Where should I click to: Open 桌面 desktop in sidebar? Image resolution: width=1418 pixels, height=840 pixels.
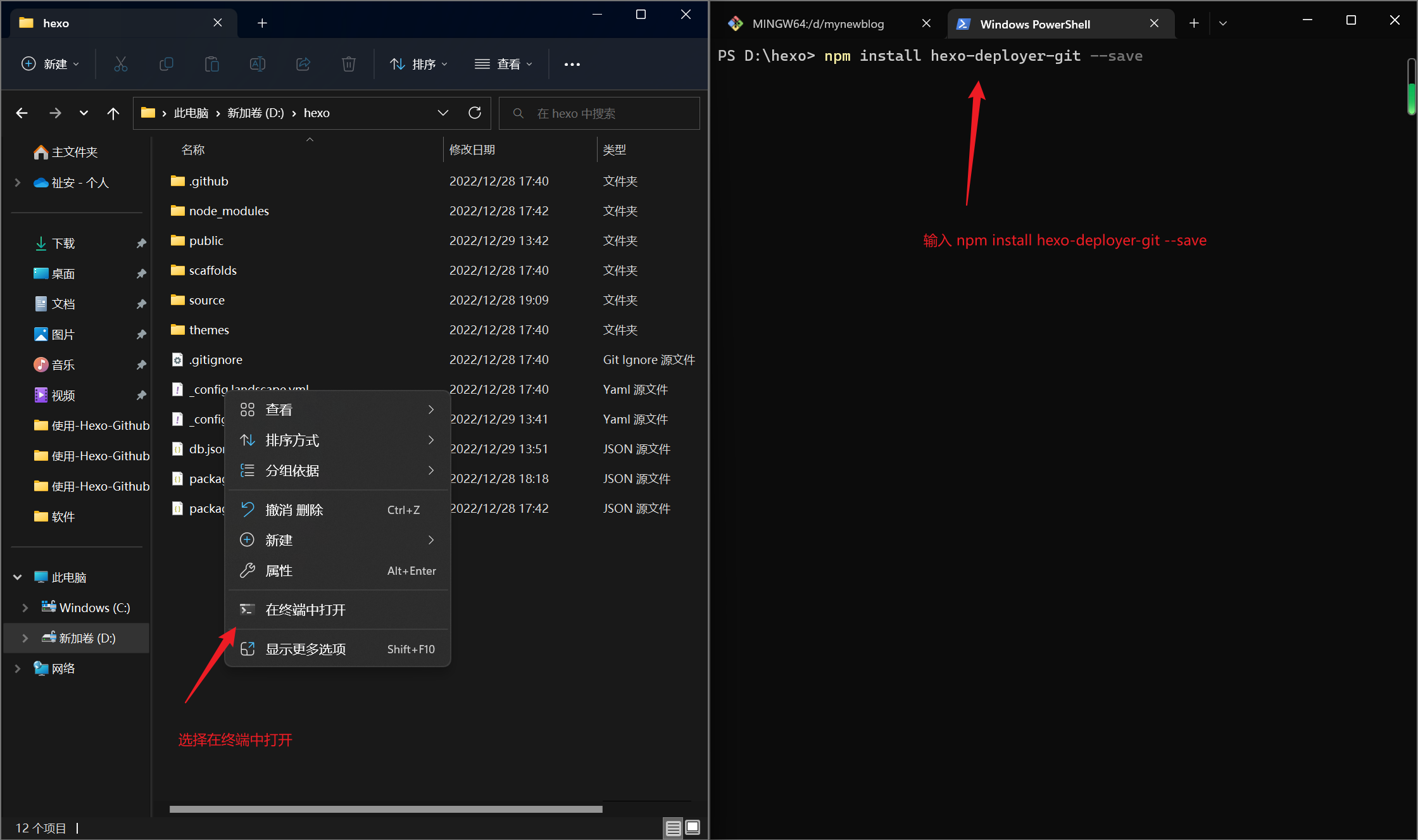click(63, 274)
